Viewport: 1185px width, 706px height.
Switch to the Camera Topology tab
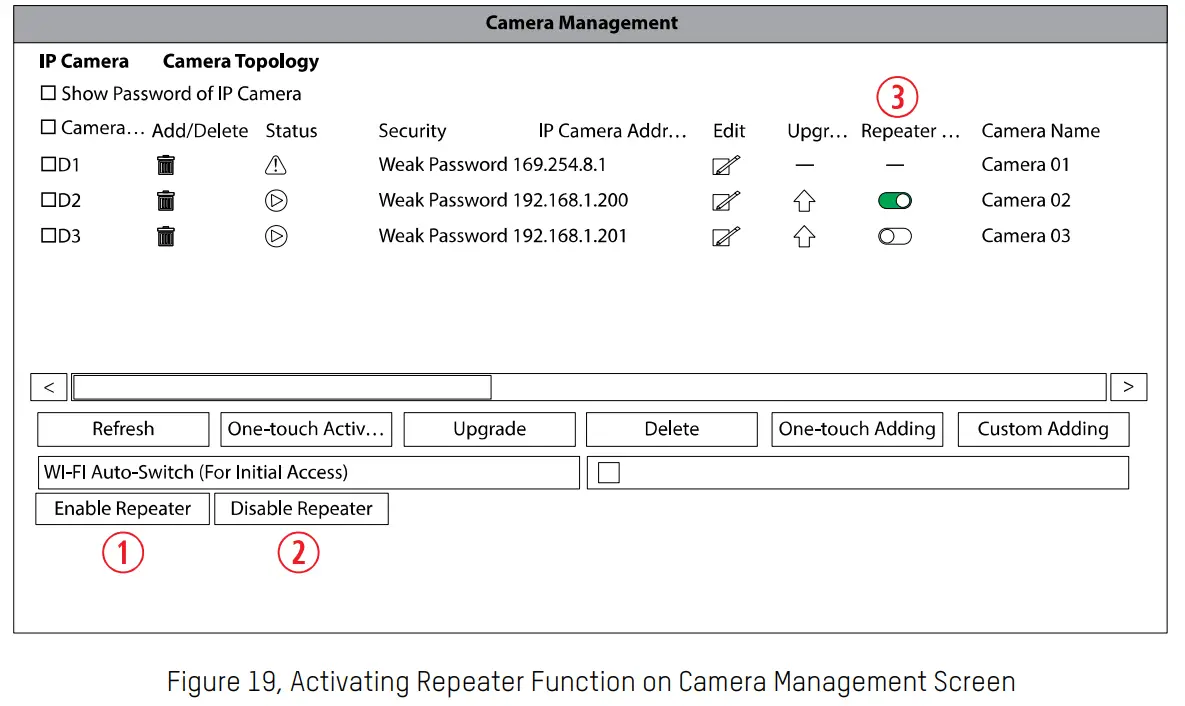(240, 61)
